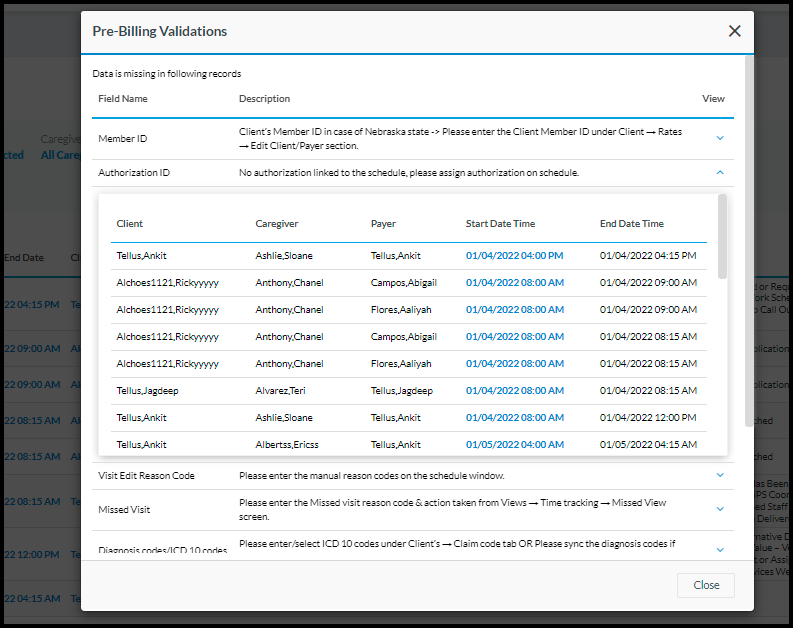The image size is (793, 628).
Task: Click the End Date Time column header
Action: pyautogui.click(x=632, y=223)
